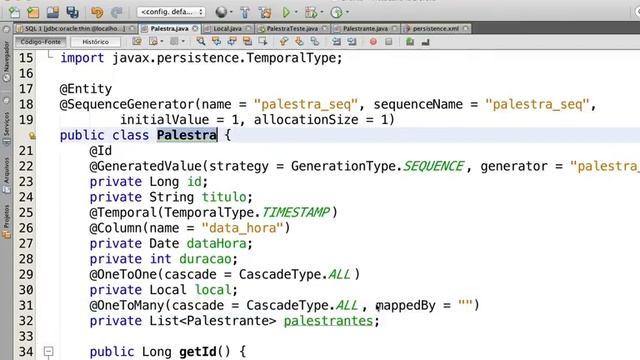Click the @Entity annotation
This screenshot has width=640, height=360.
click(x=86, y=89)
